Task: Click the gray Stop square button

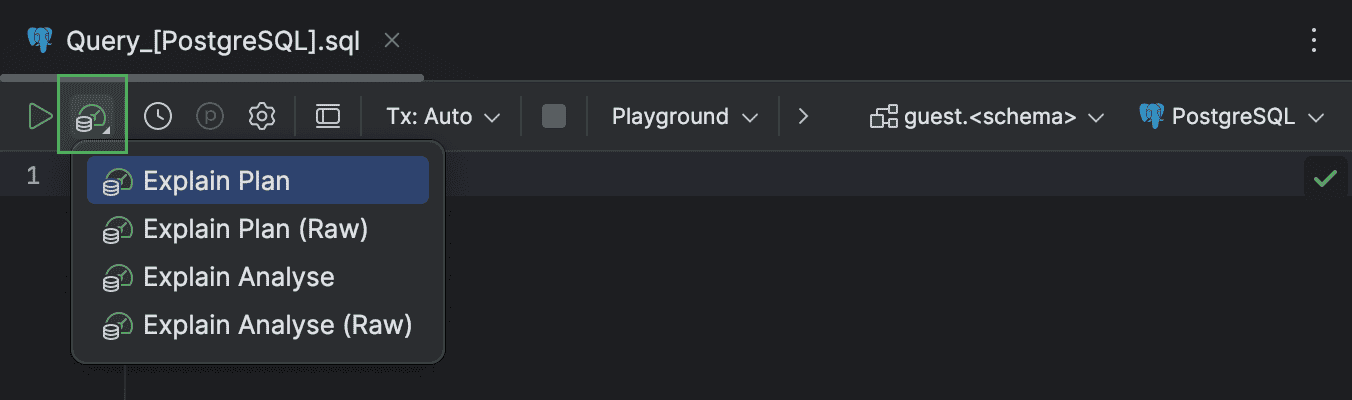Action: point(553,117)
